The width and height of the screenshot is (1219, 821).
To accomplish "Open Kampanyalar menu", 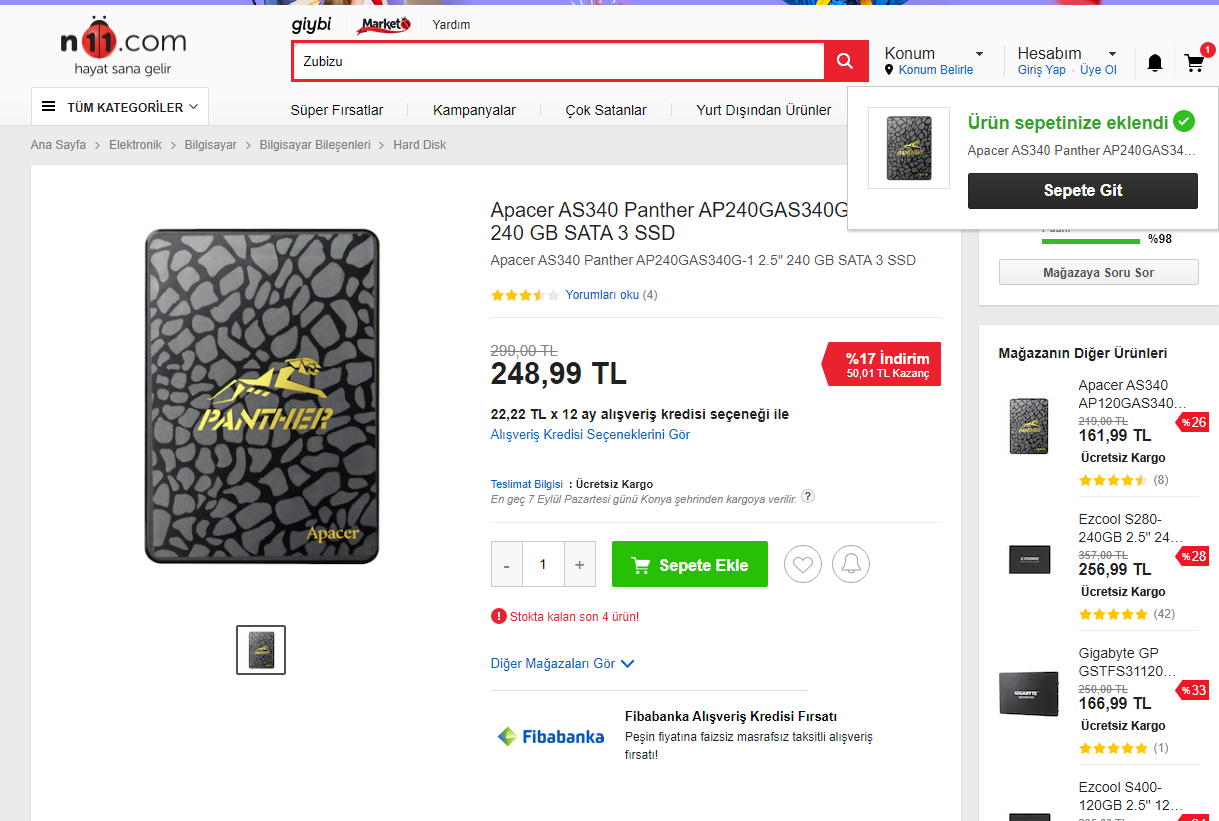I will [x=474, y=110].
